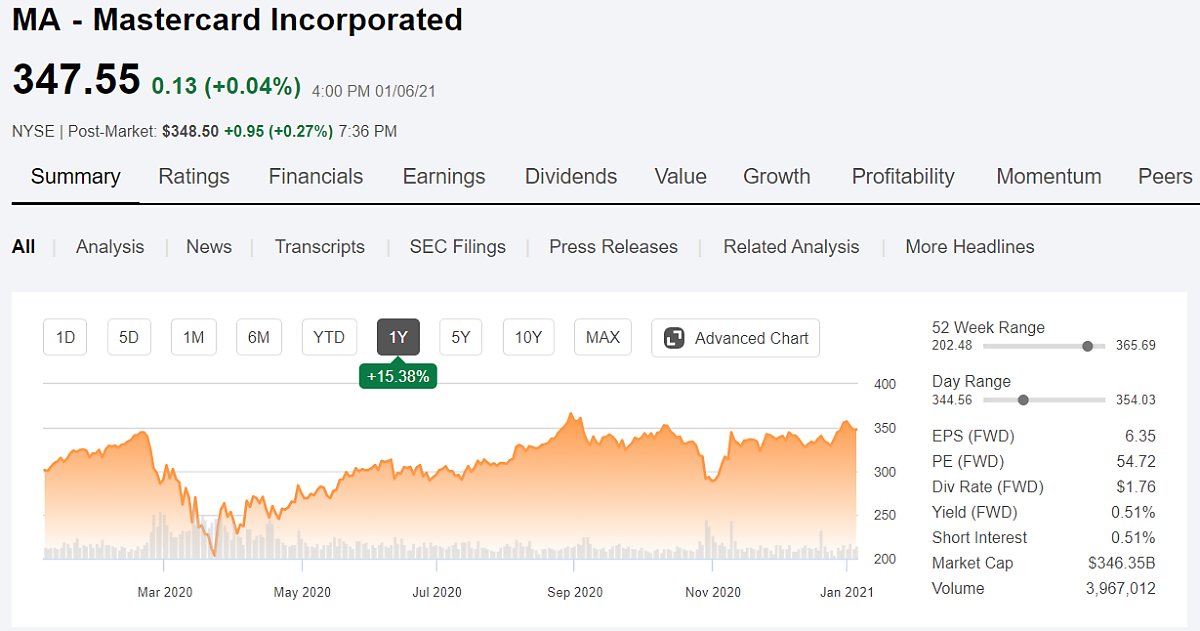The width and height of the screenshot is (1200, 631).
Task: Click the Short Interest label
Action: [980, 538]
